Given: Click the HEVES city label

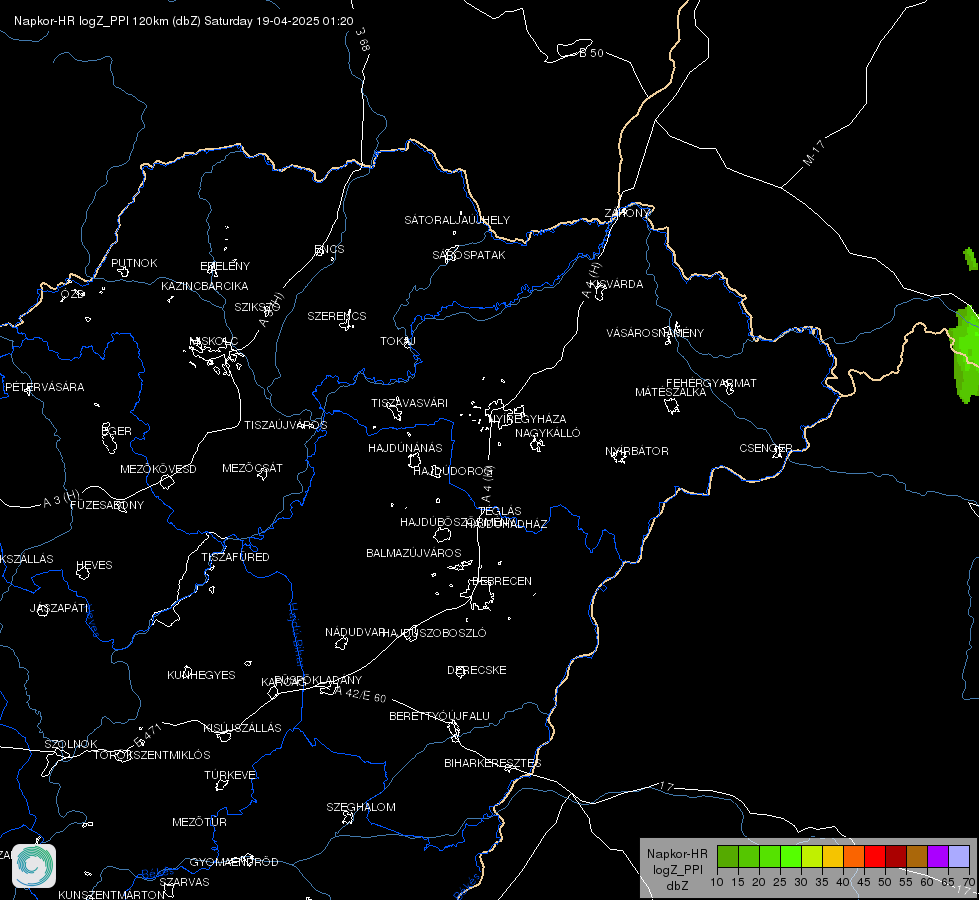Looking at the screenshot, I should [x=94, y=565].
